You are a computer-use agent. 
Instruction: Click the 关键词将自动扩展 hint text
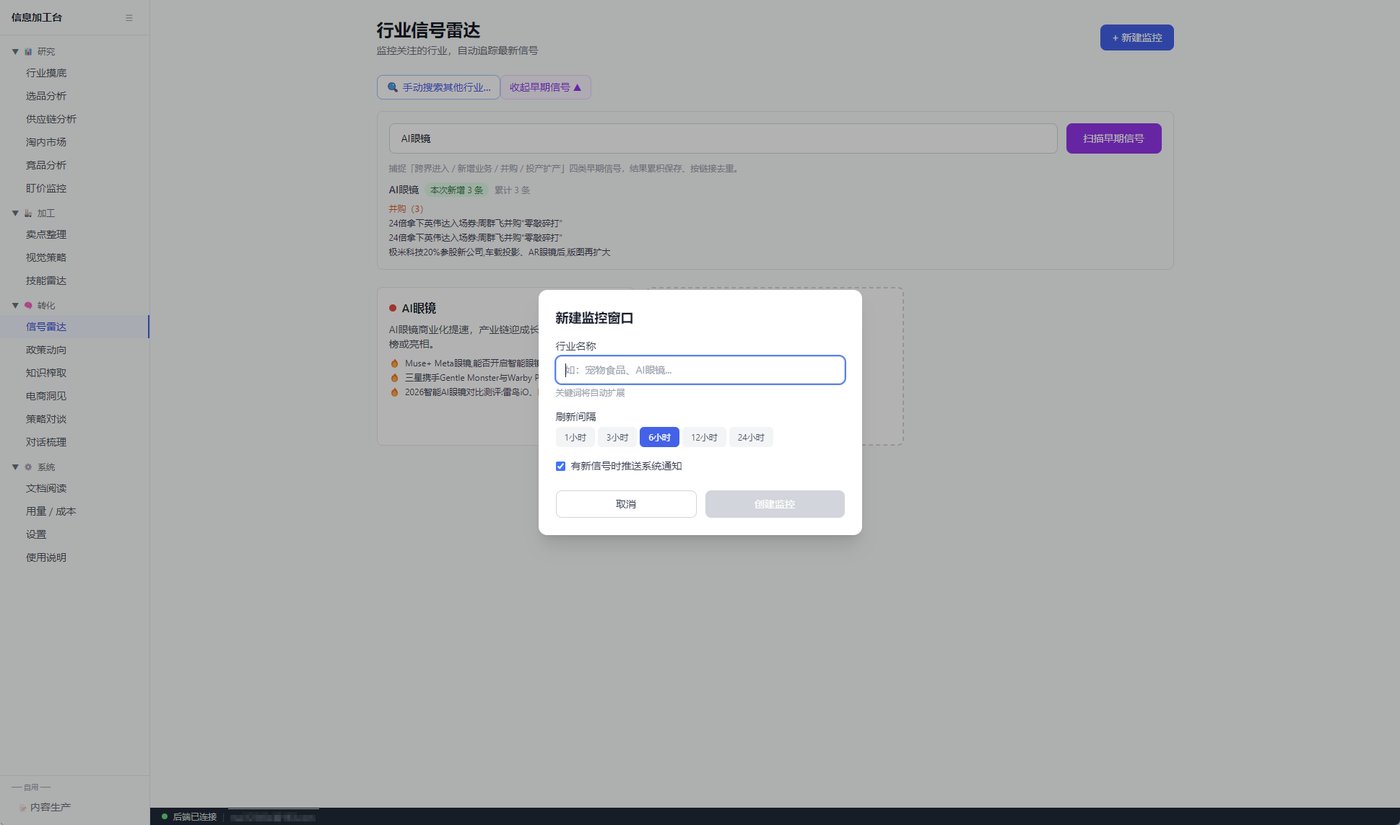coord(590,393)
